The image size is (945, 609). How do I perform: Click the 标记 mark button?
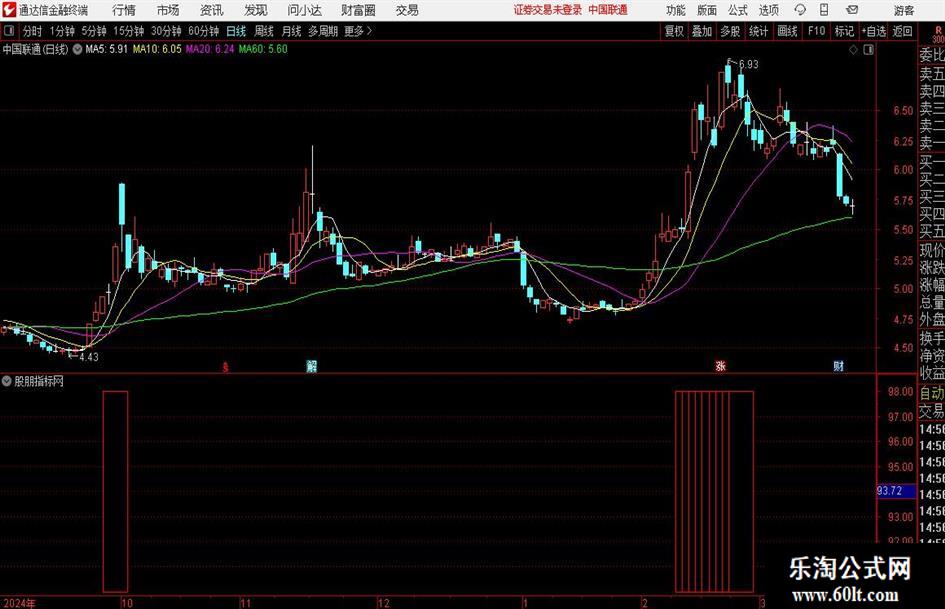[x=844, y=31]
